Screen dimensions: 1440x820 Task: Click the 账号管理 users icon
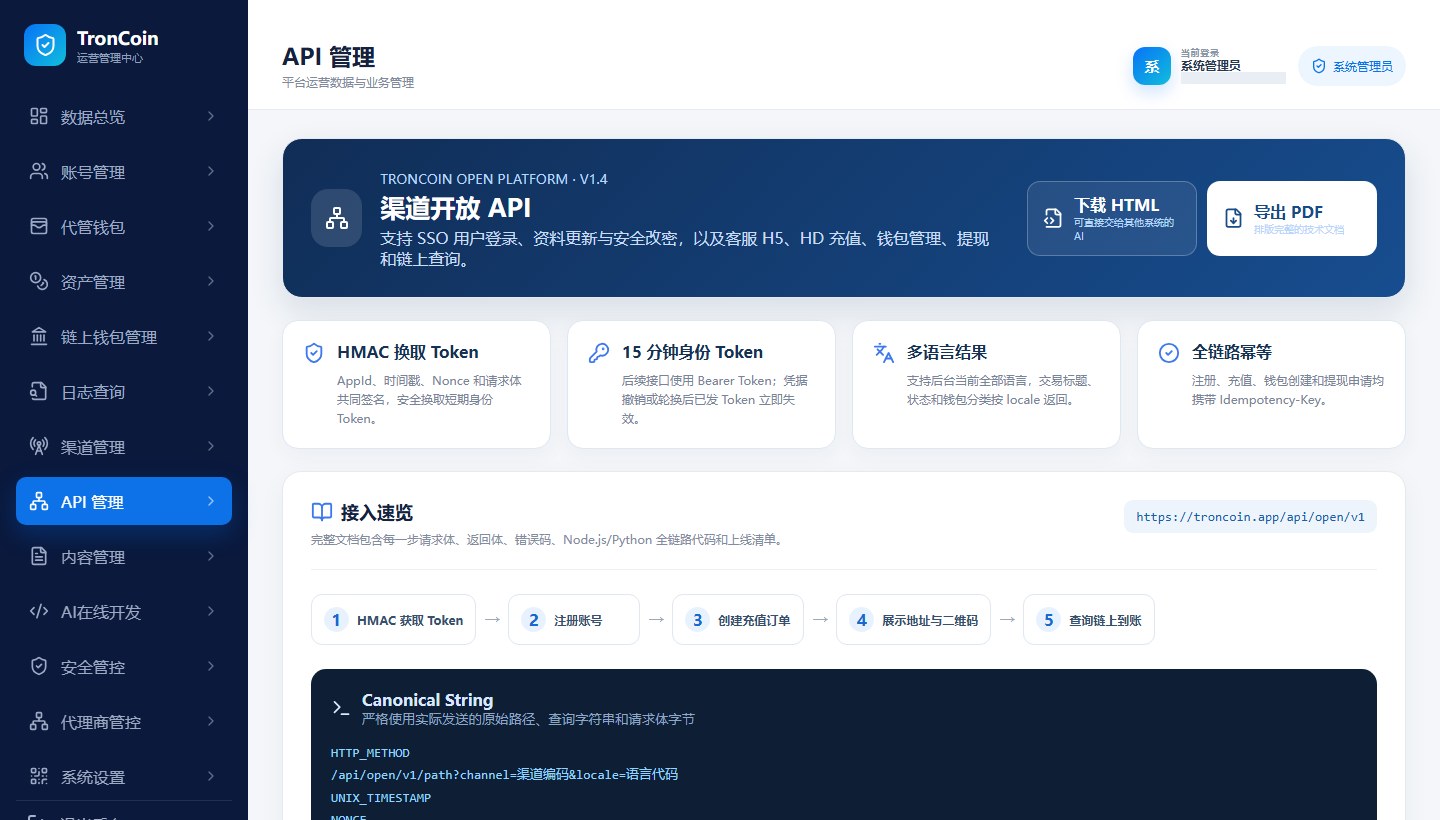(x=39, y=171)
